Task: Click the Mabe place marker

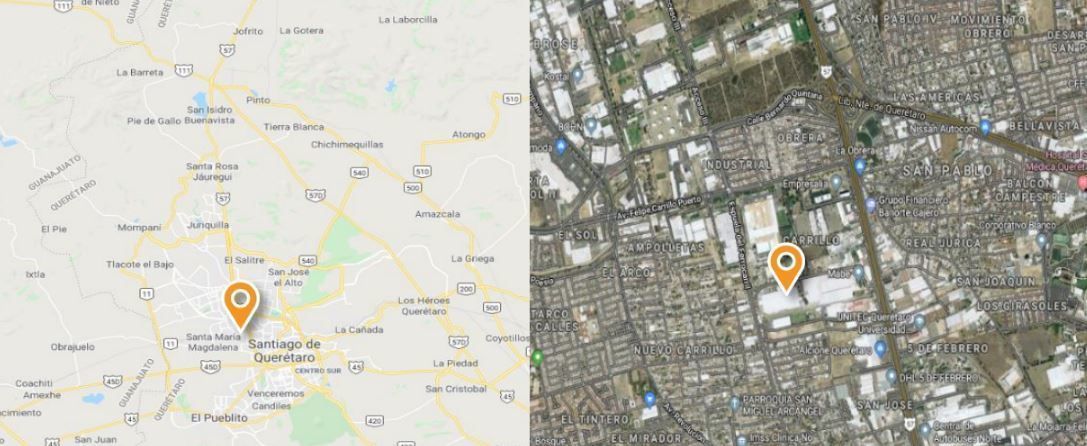Action: point(858,273)
